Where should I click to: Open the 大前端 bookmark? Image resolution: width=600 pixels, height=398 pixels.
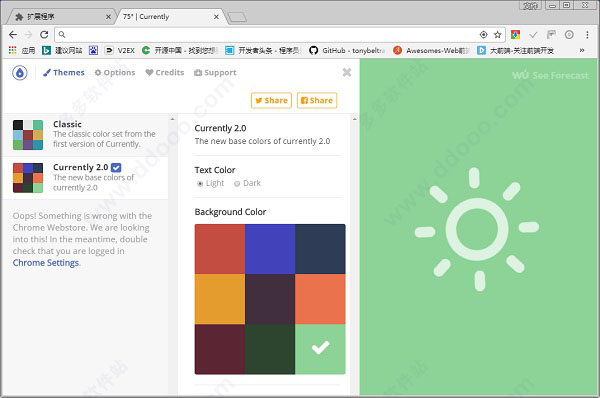pyautogui.click(x=515, y=50)
